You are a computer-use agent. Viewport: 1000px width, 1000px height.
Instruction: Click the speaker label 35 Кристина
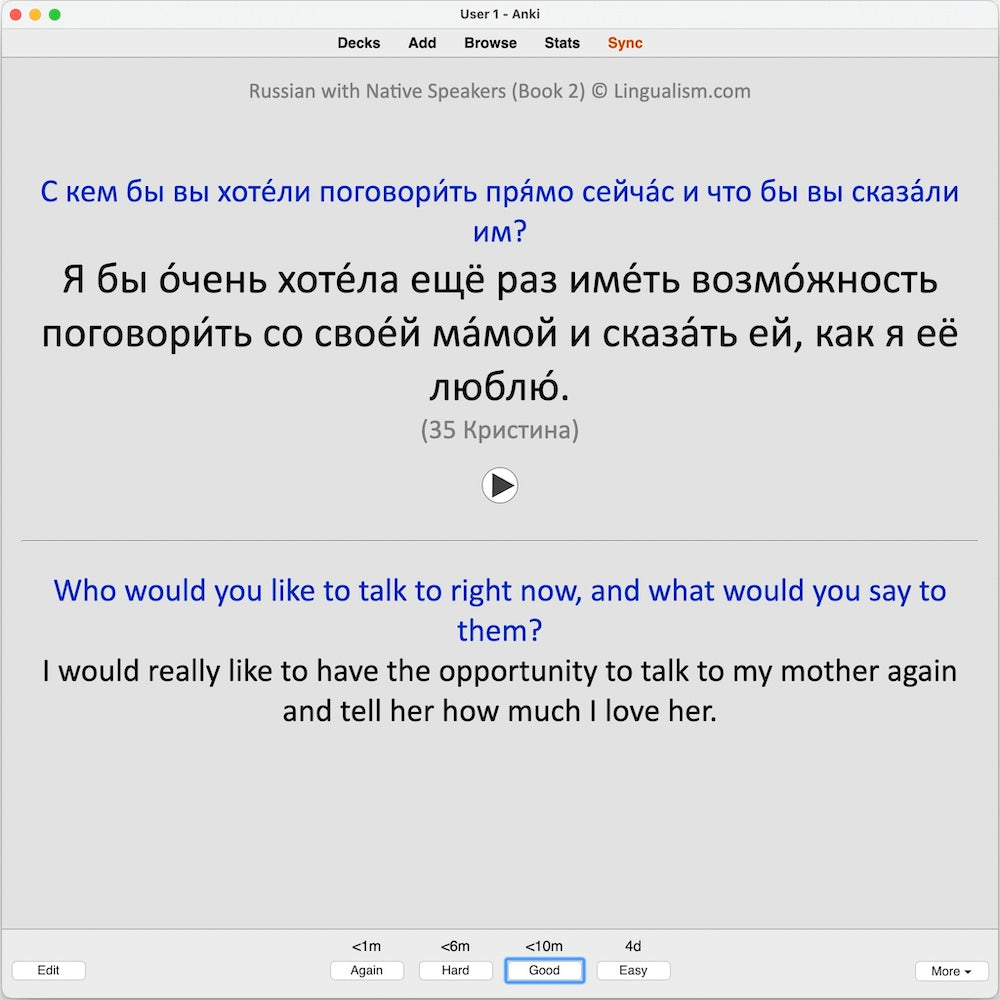[x=499, y=430]
